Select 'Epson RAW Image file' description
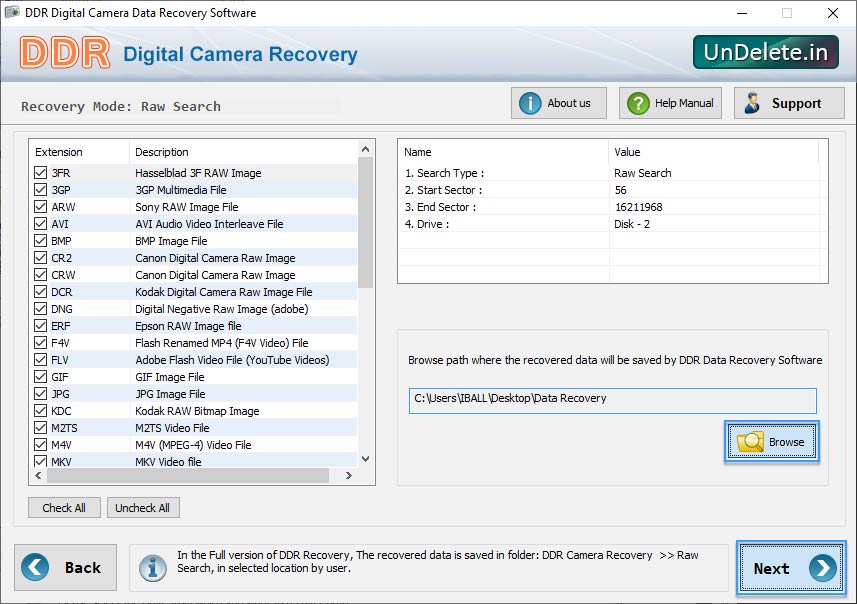The width and height of the screenshot is (857, 604). pos(188,325)
